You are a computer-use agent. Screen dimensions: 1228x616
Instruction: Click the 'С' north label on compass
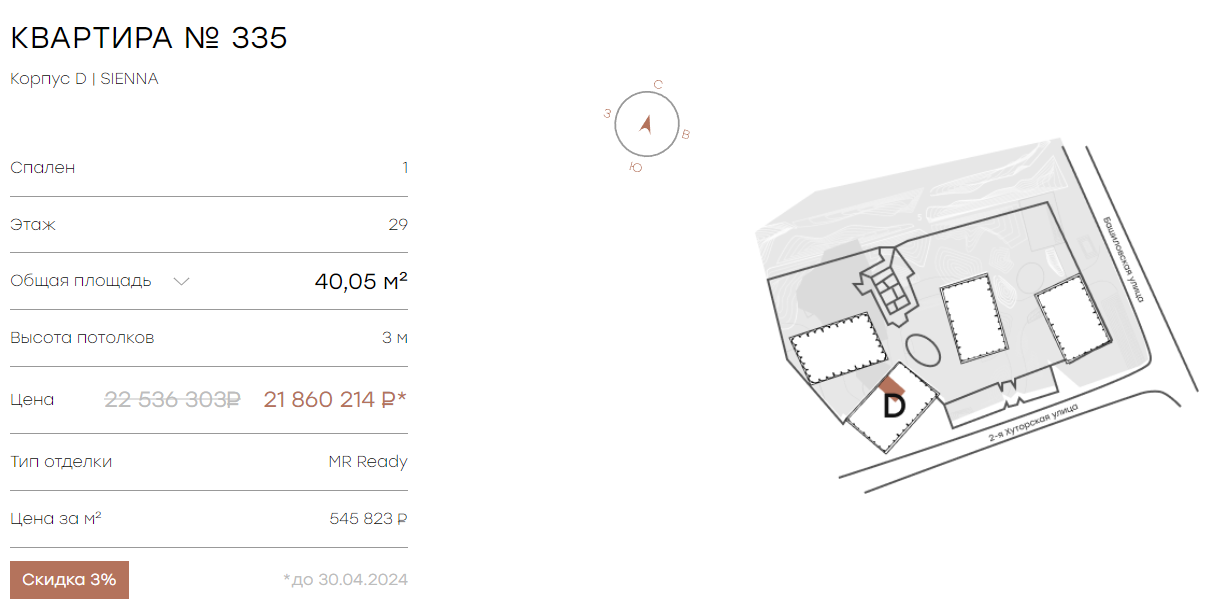tap(658, 84)
